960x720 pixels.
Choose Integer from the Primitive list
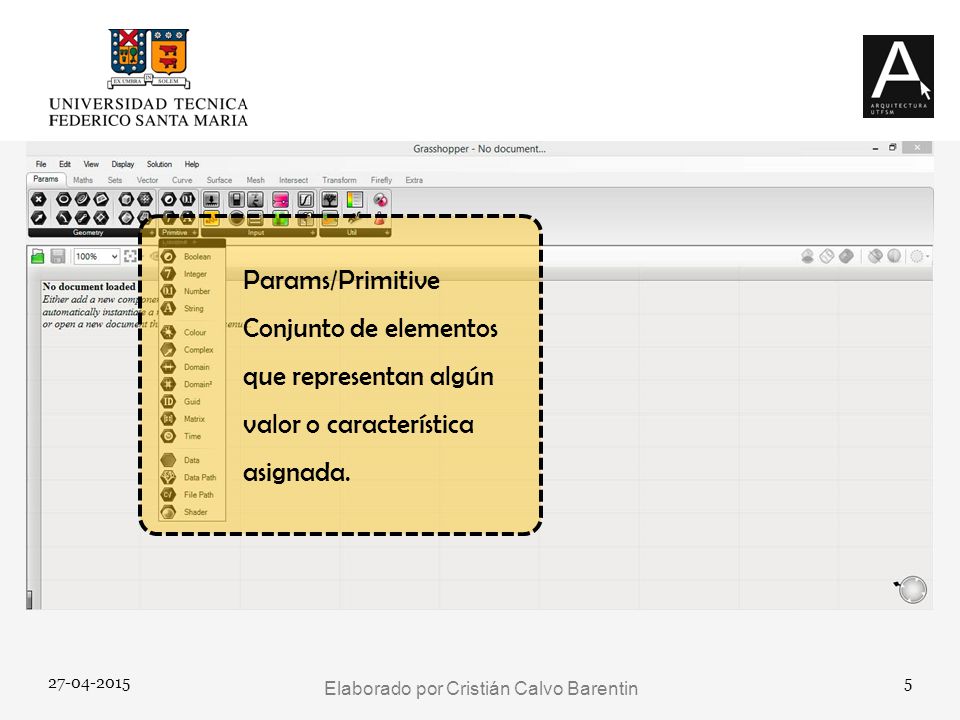tap(192, 274)
